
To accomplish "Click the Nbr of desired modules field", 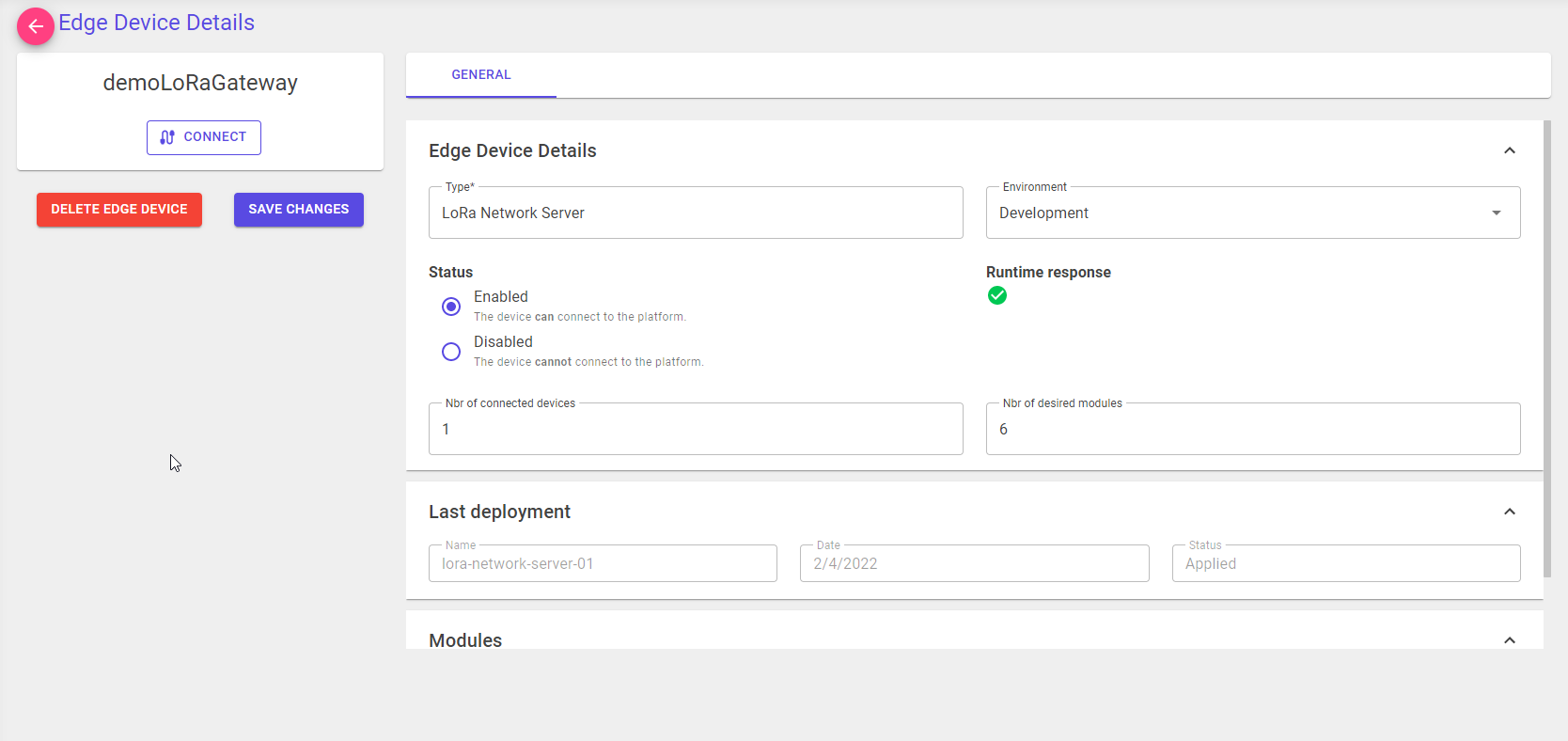I will 1252,430.
